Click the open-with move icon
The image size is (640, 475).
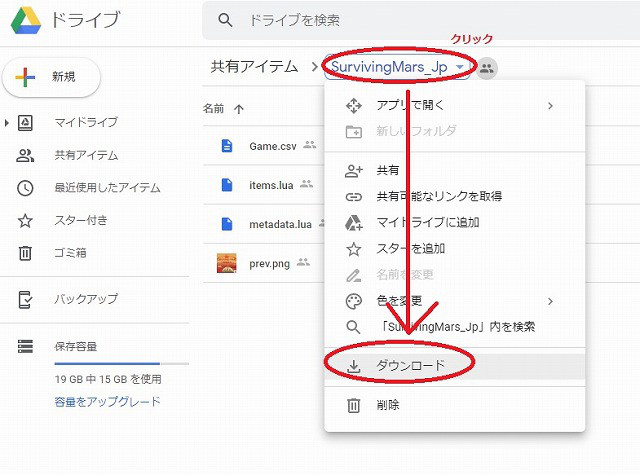click(353, 106)
